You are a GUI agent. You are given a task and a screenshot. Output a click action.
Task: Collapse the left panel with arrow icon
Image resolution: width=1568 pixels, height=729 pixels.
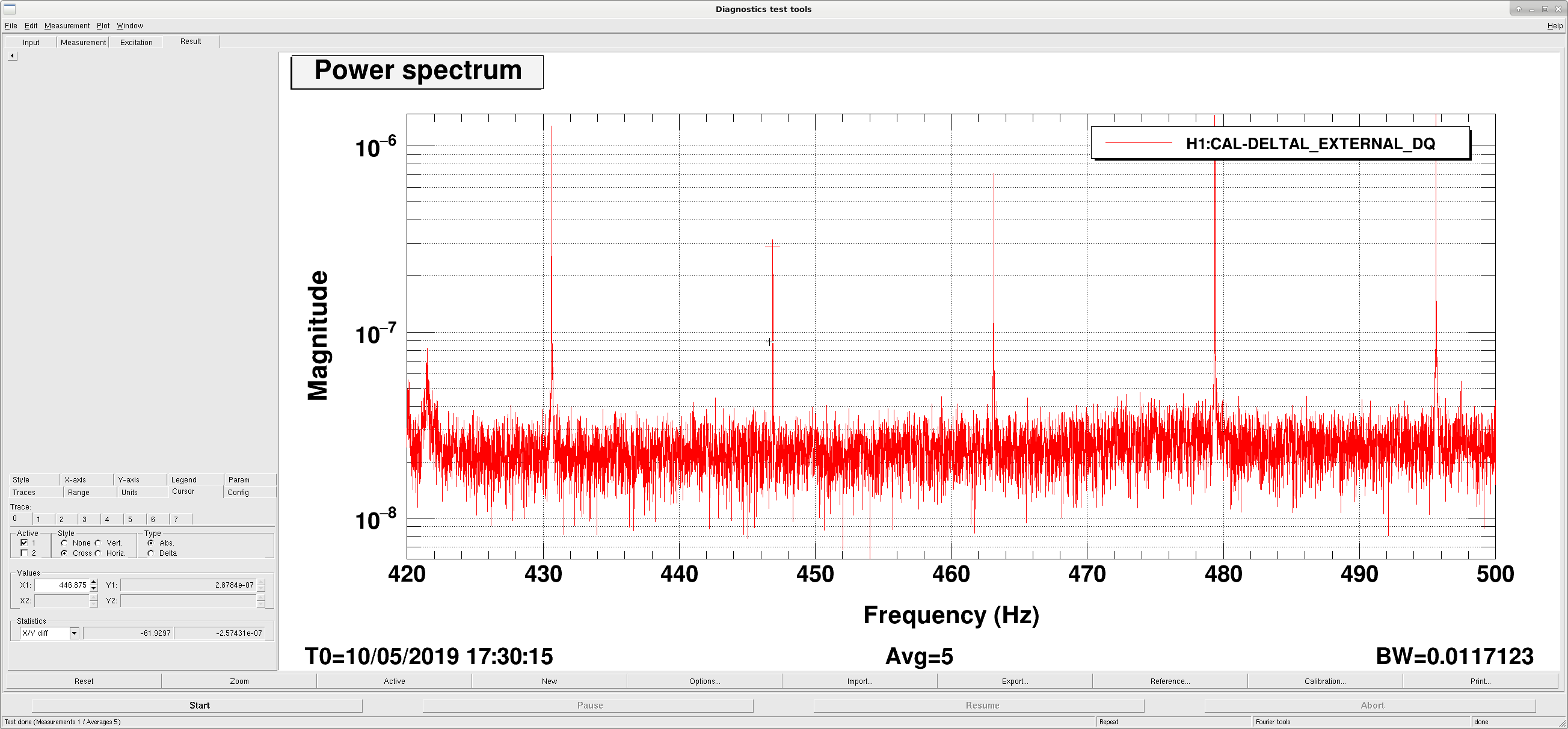point(12,56)
